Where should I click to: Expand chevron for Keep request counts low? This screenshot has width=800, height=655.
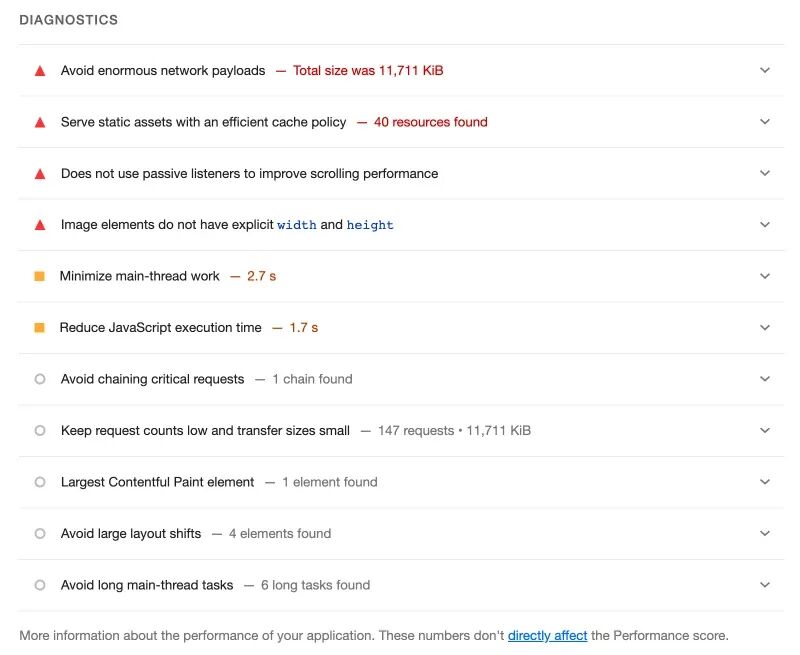coord(765,431)
